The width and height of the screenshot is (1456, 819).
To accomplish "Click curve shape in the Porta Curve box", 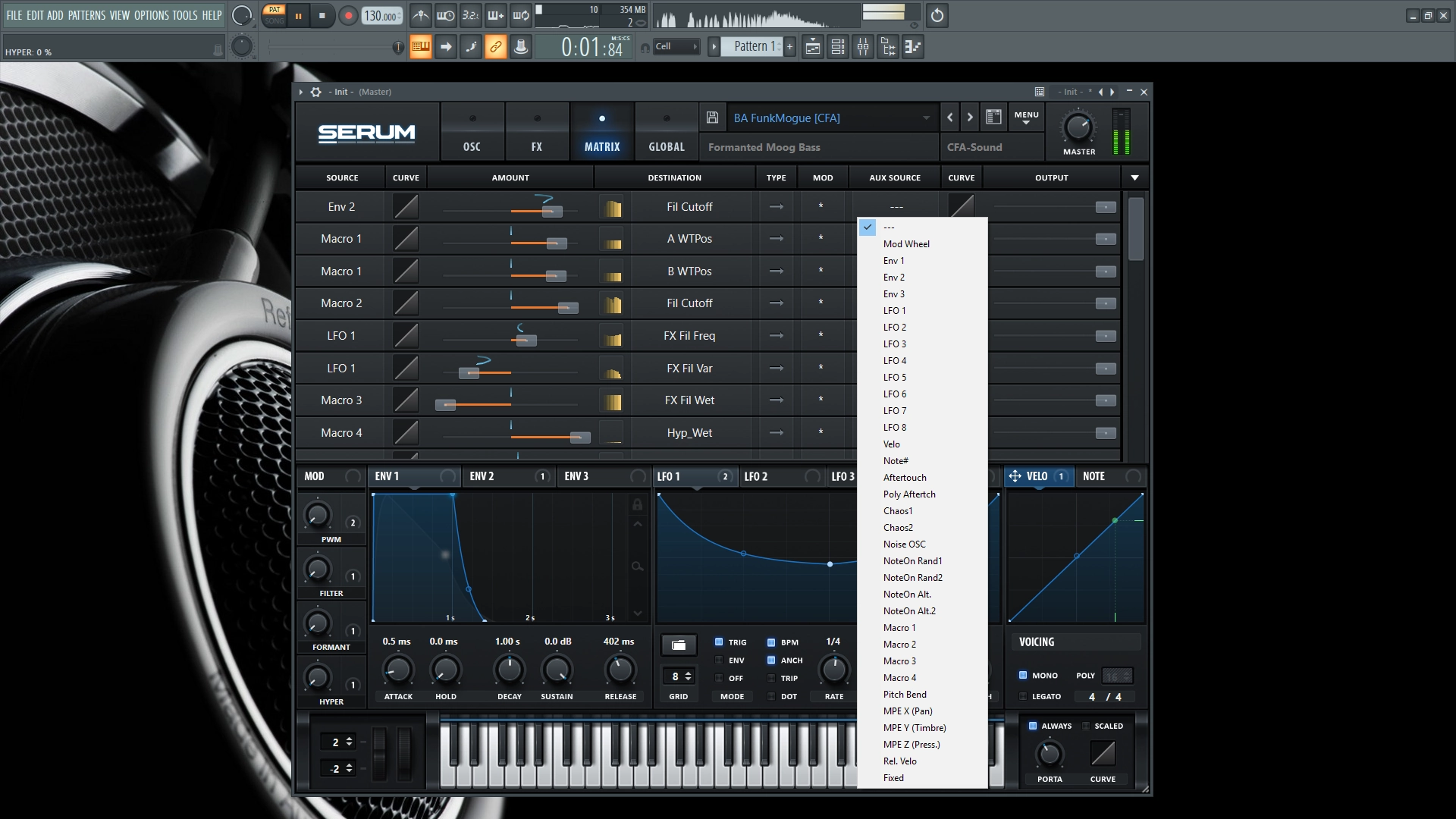I will pos(1103,753).
